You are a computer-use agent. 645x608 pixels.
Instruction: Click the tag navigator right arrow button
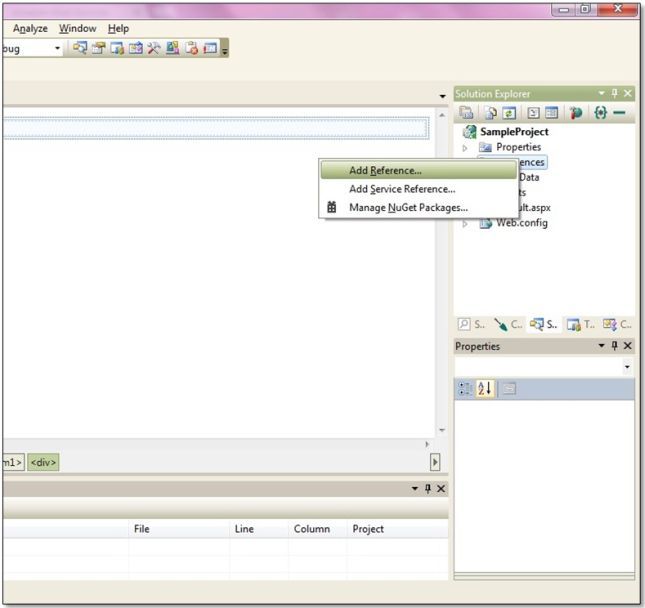coord(435,462)
